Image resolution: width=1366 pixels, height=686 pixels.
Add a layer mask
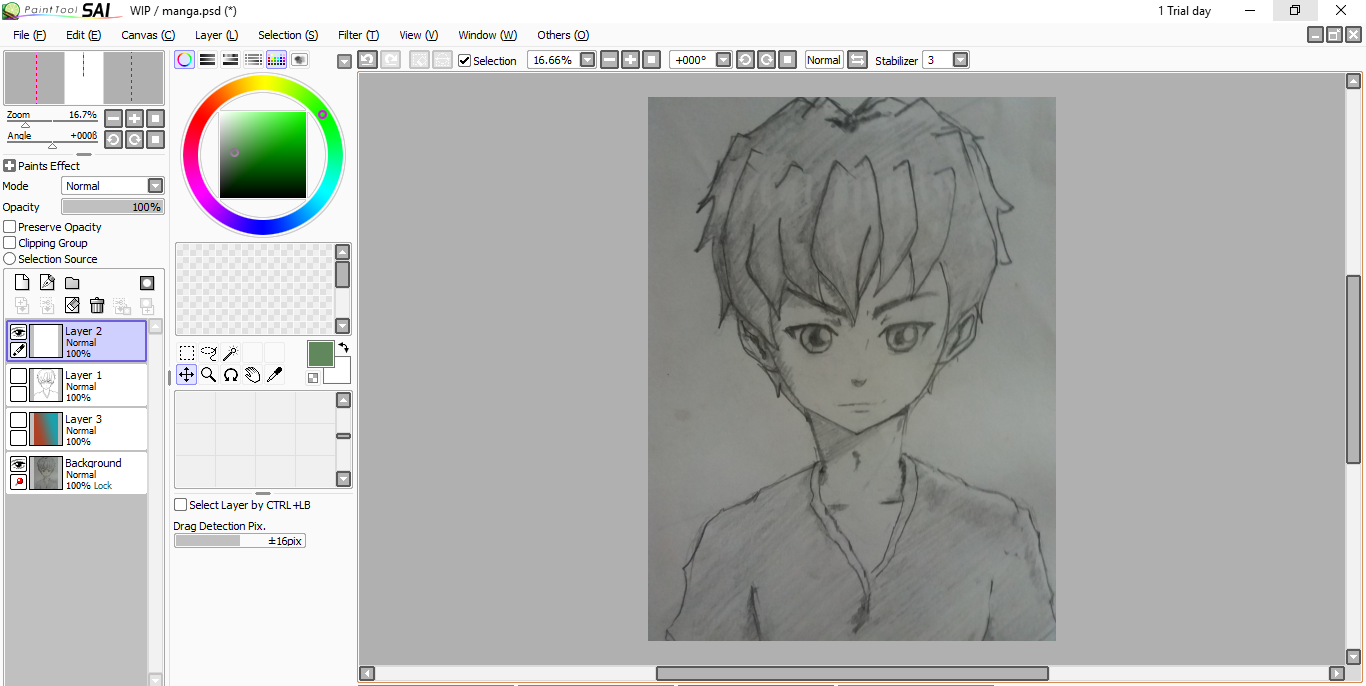[147, 283]
